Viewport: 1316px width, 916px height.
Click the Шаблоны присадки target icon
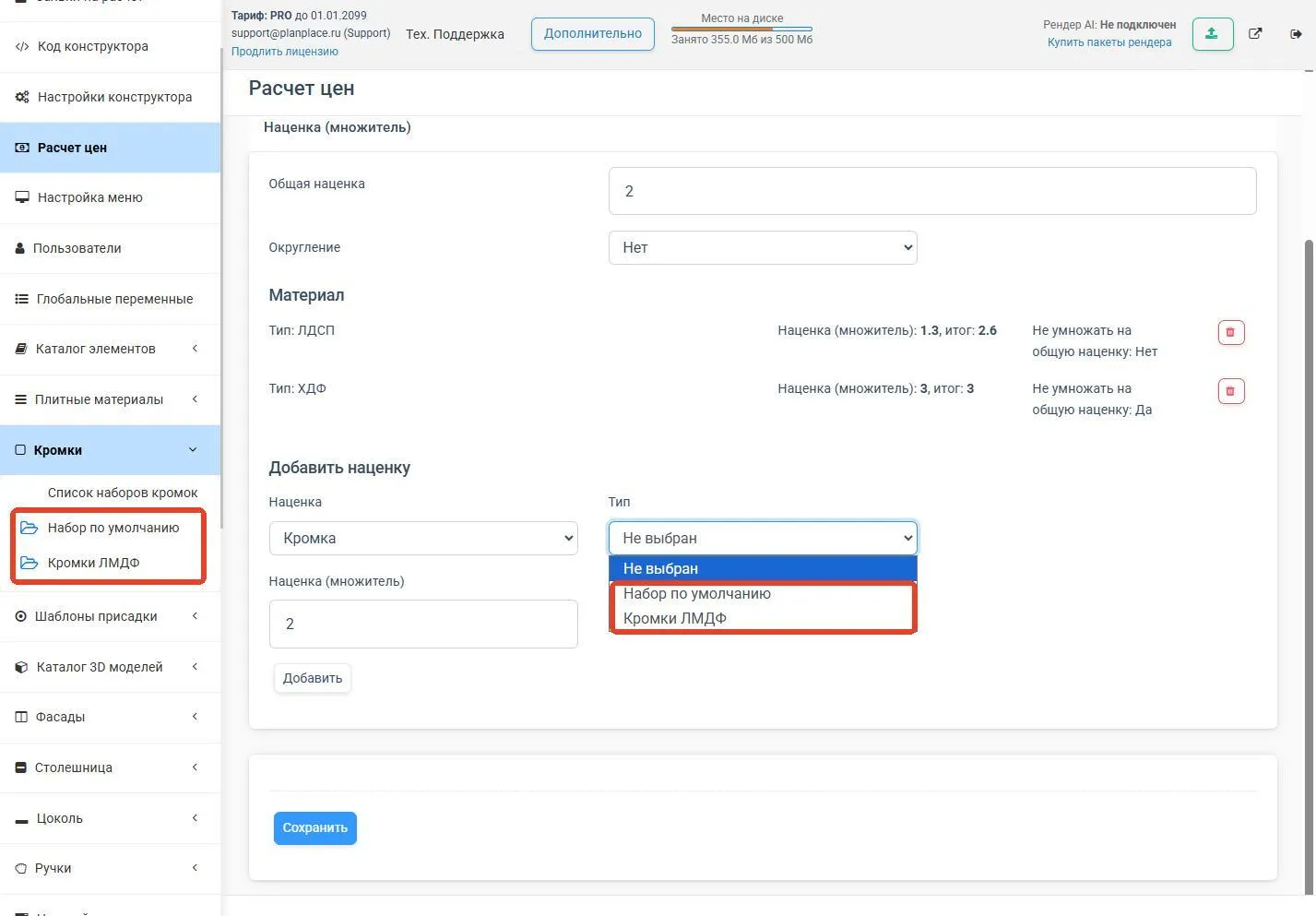point(21,616)
